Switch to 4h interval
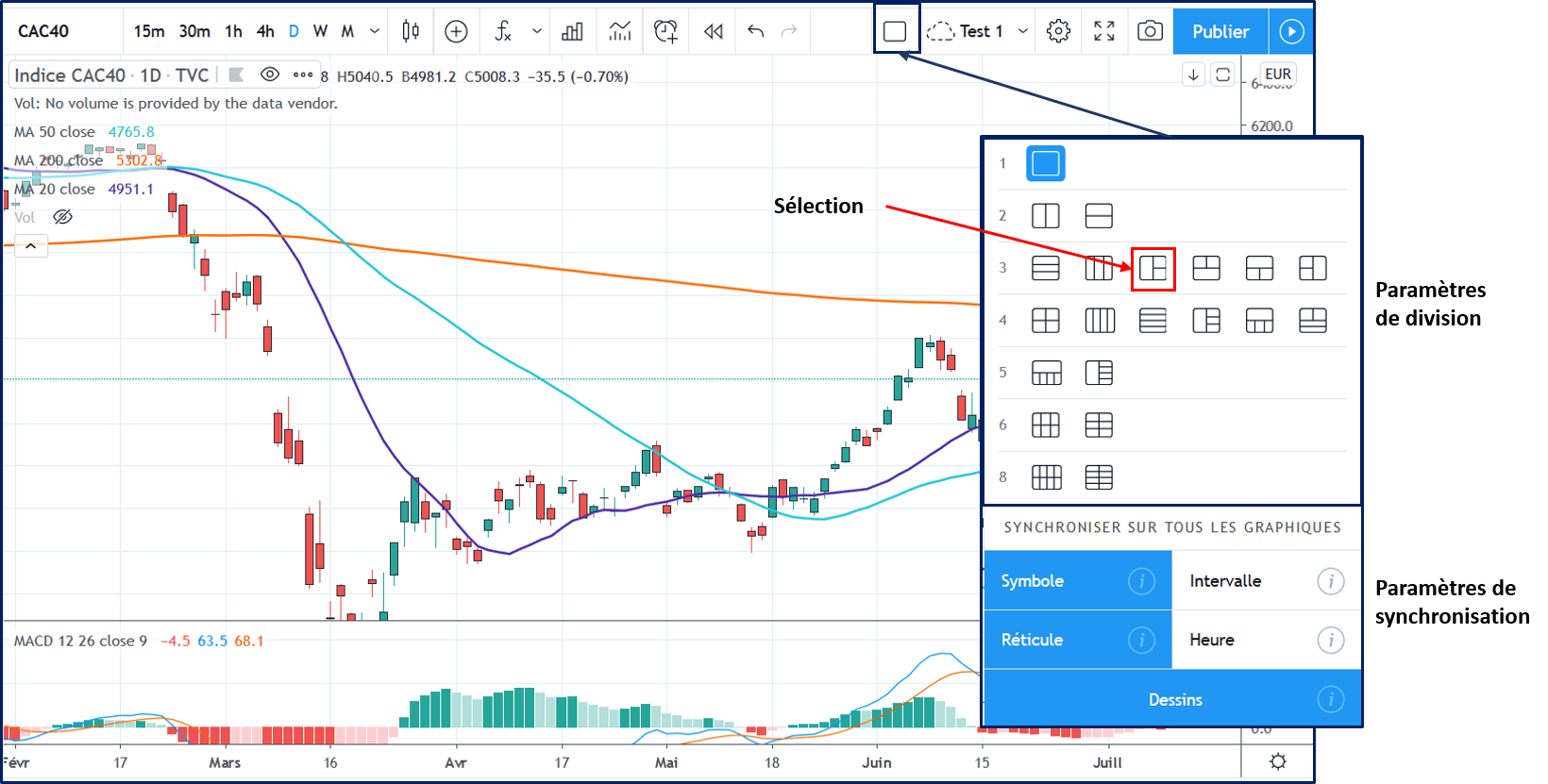Image resolution: width=1548 pixels, height=784 pixels. tap(265, 31)
